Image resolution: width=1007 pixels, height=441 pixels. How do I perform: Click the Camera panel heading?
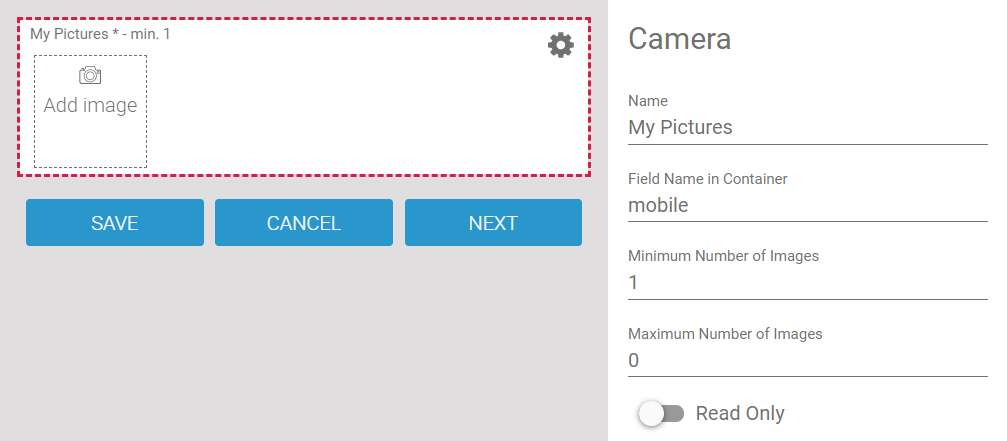click(679, 39)
